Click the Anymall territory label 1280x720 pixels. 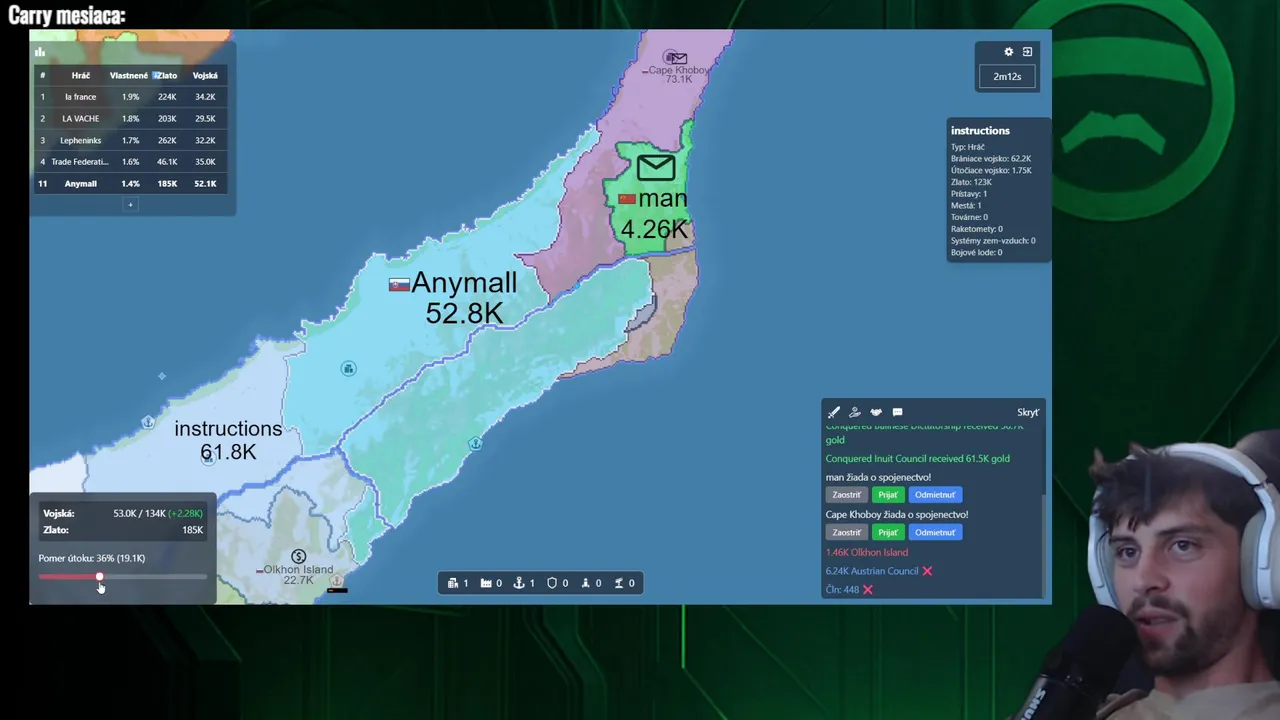coord(464,283)
